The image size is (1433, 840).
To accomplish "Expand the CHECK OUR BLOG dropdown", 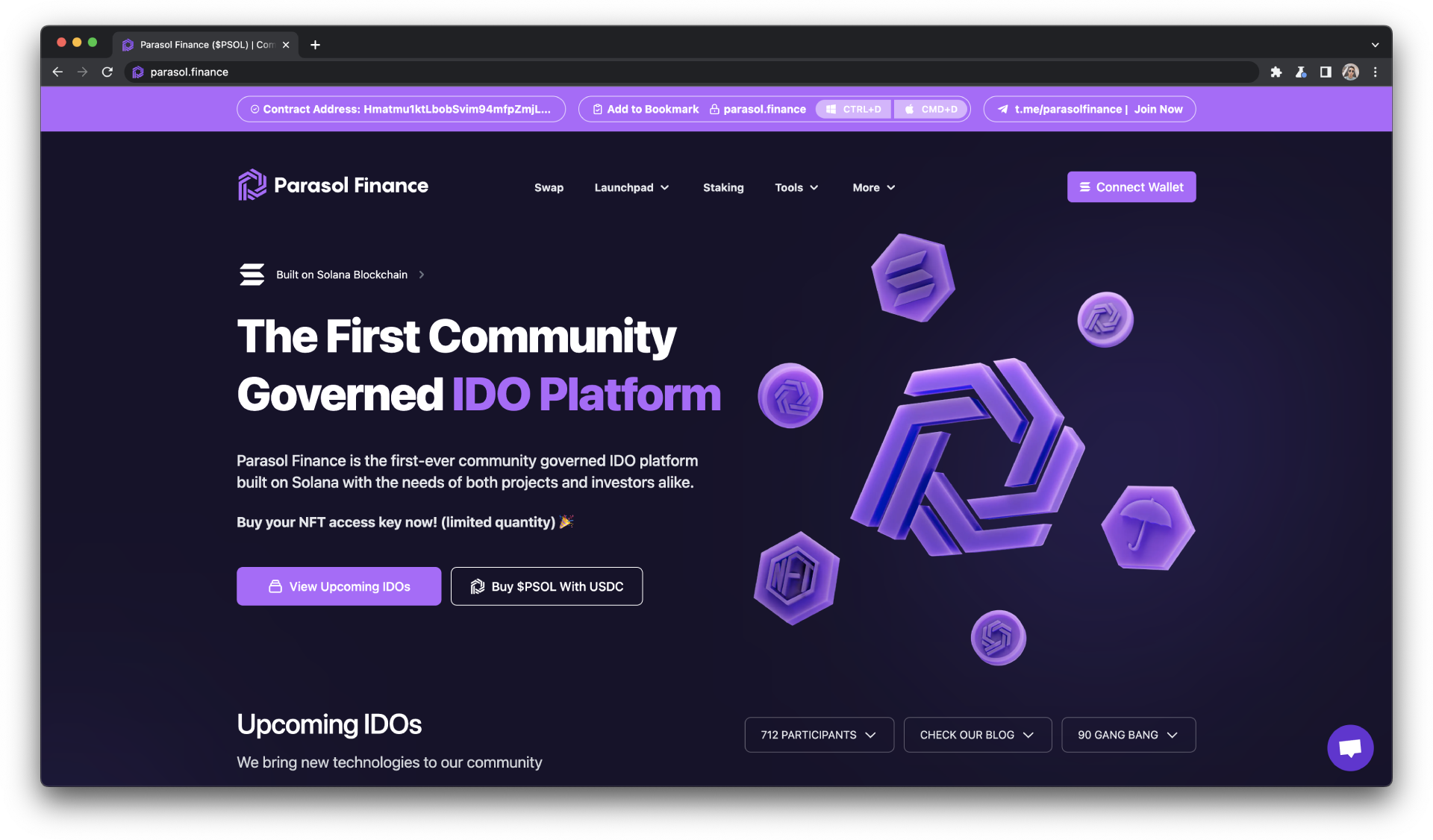I will [x=977, y=735].
